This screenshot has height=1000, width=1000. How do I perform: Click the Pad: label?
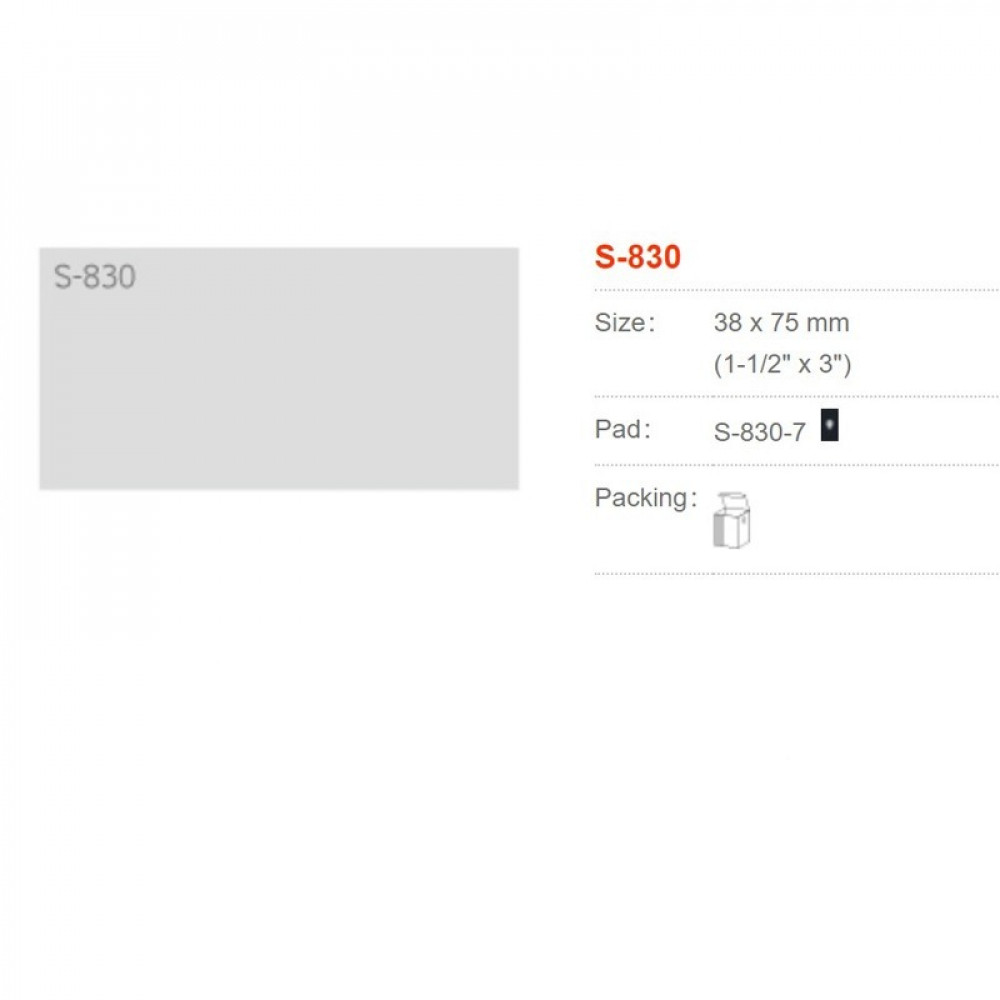pyautogui.click(x=622, y=429)
